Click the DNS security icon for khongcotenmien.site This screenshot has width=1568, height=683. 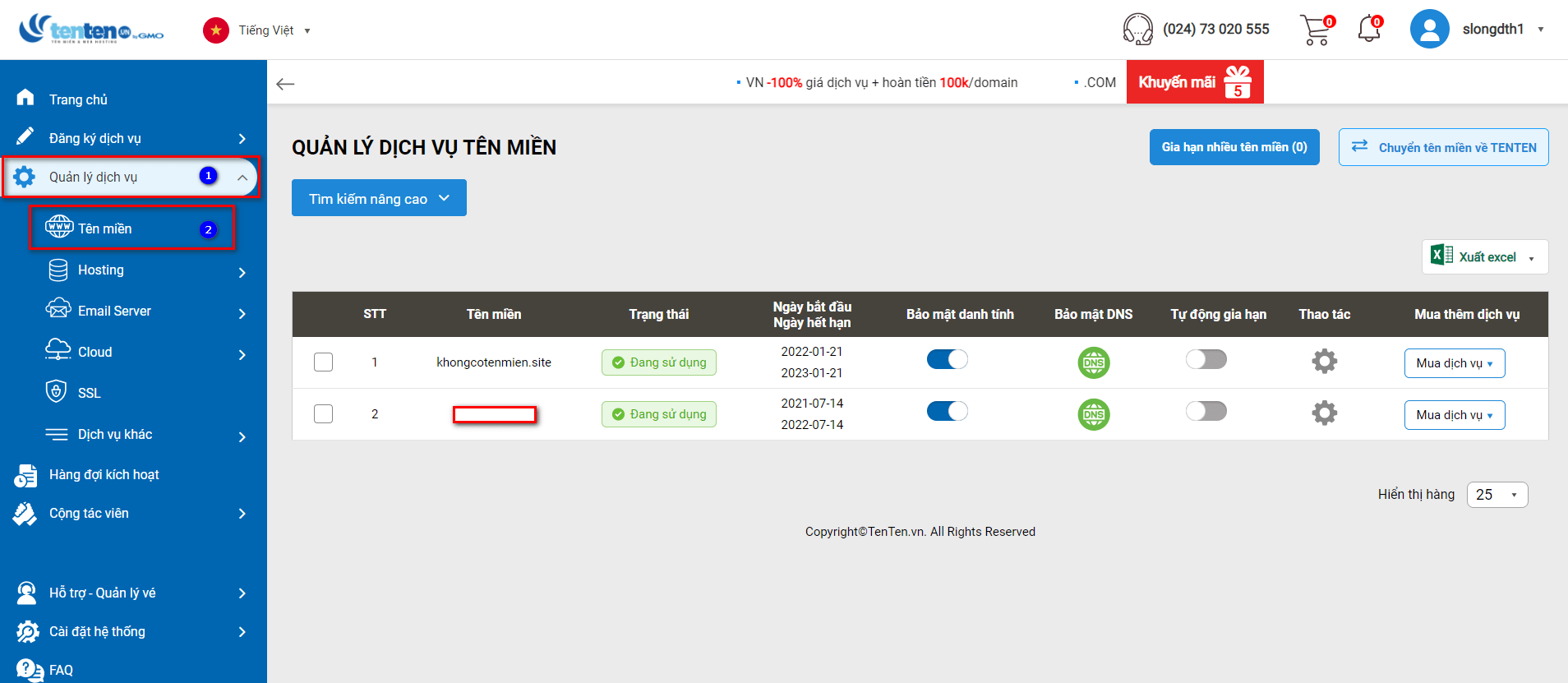pyautogui.click(x=1093, y=362)
